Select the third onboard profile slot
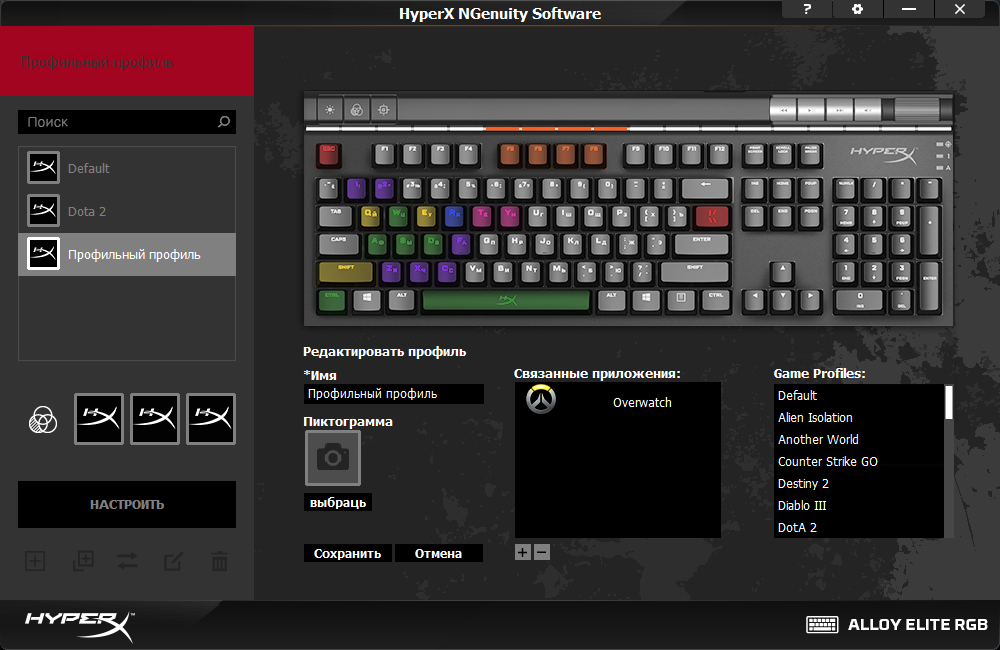 (x=211, y=418)
